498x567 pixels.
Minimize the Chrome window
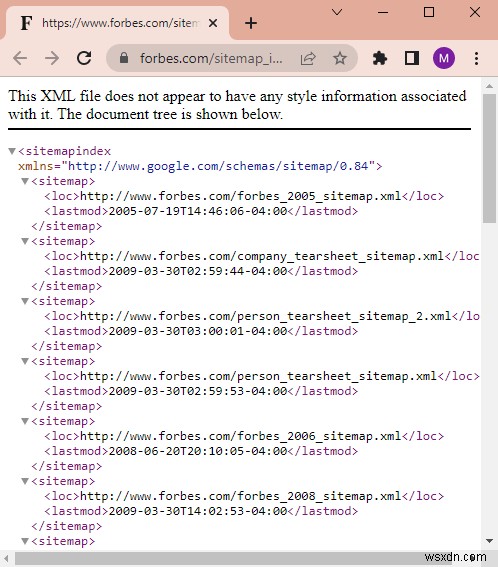(x=383, y=12)
